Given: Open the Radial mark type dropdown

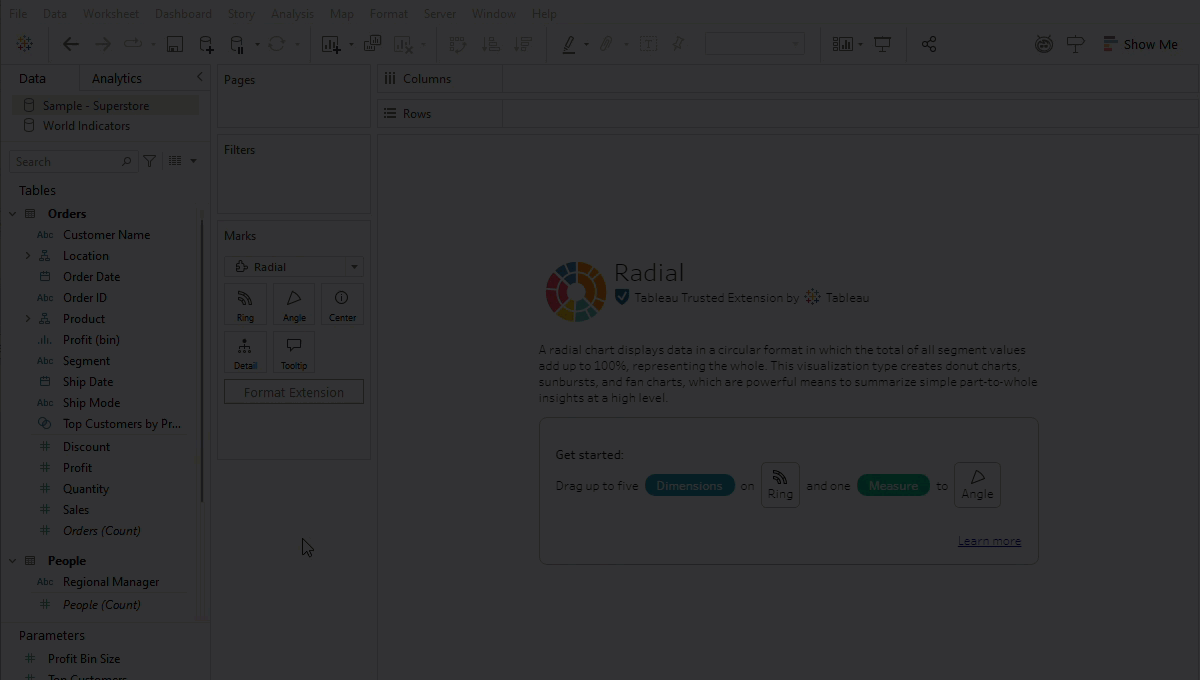Looking at the screenshot, I should 294,267.
